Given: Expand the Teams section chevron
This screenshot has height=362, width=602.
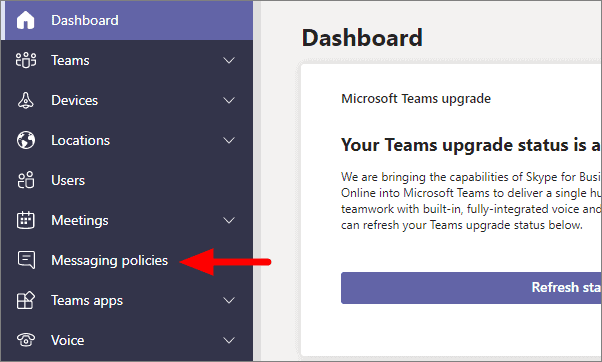Looking at the screenshot, I should click(x=229, y=61).
